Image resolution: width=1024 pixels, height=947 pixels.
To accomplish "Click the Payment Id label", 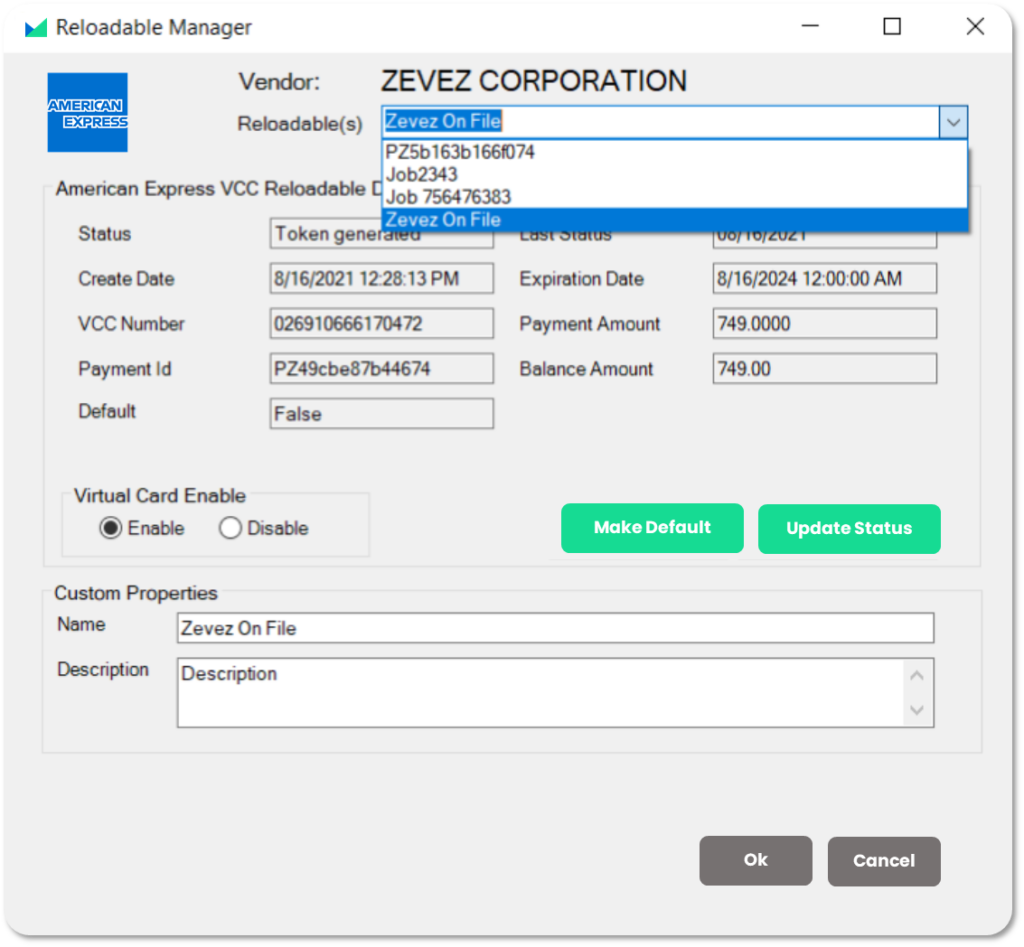I will coord(125,369).
